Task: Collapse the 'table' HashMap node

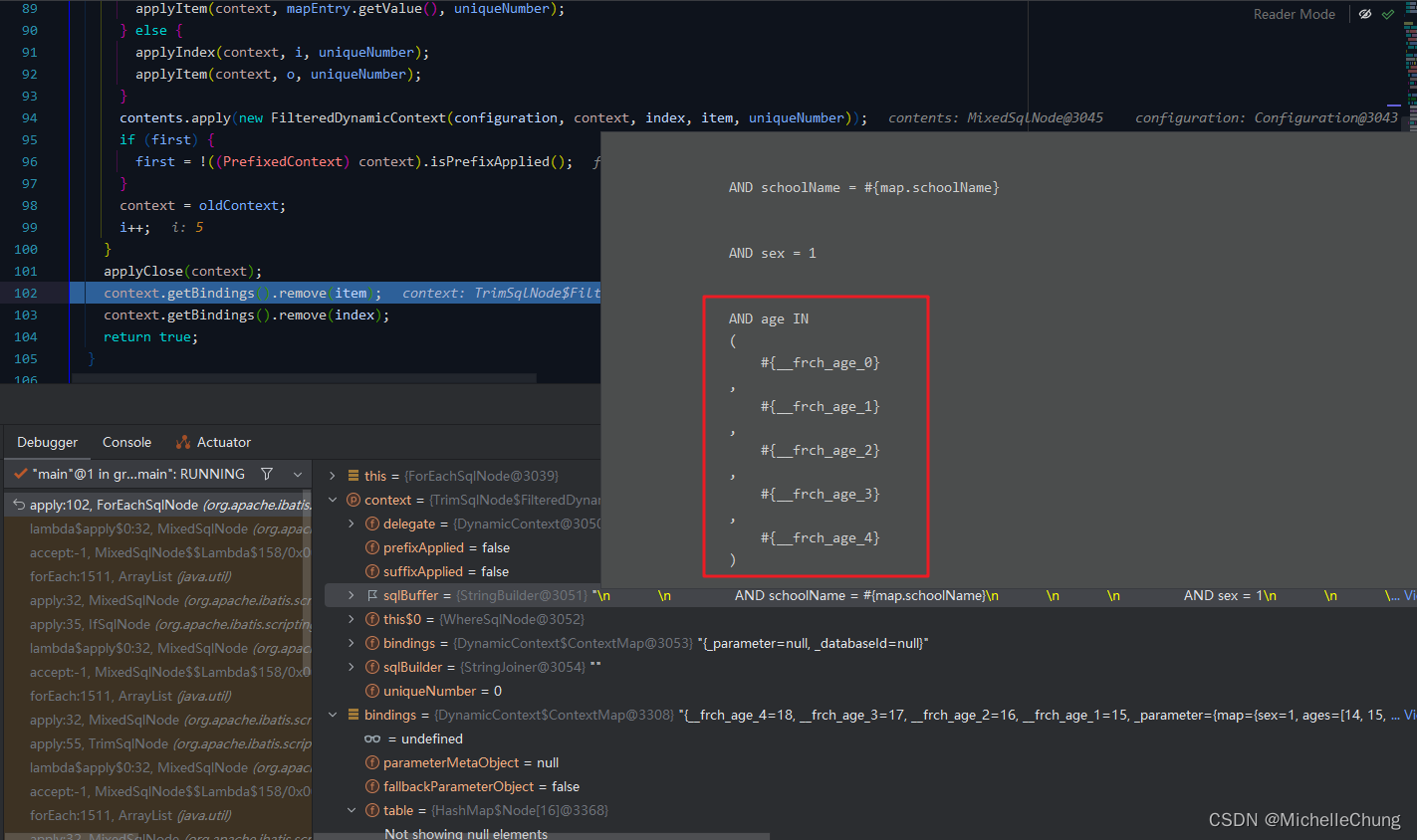Action: (352, 810)
